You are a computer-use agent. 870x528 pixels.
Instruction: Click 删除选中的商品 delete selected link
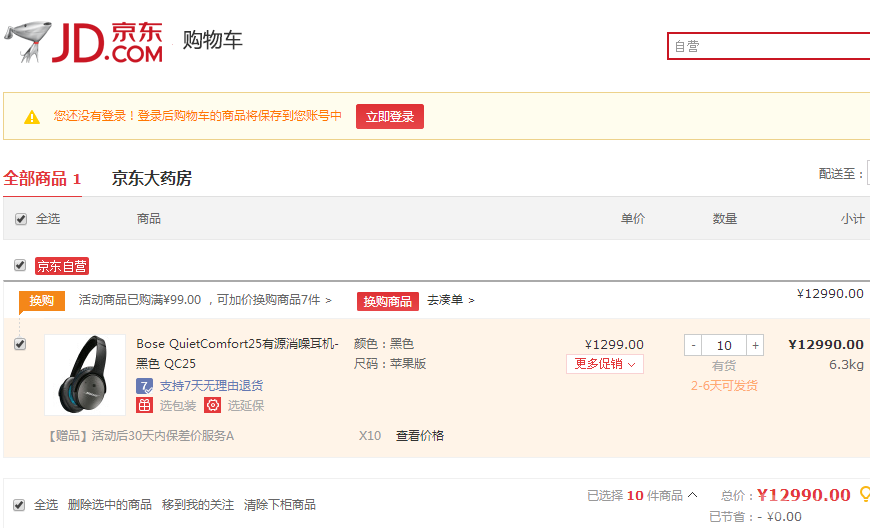(110, 505)
